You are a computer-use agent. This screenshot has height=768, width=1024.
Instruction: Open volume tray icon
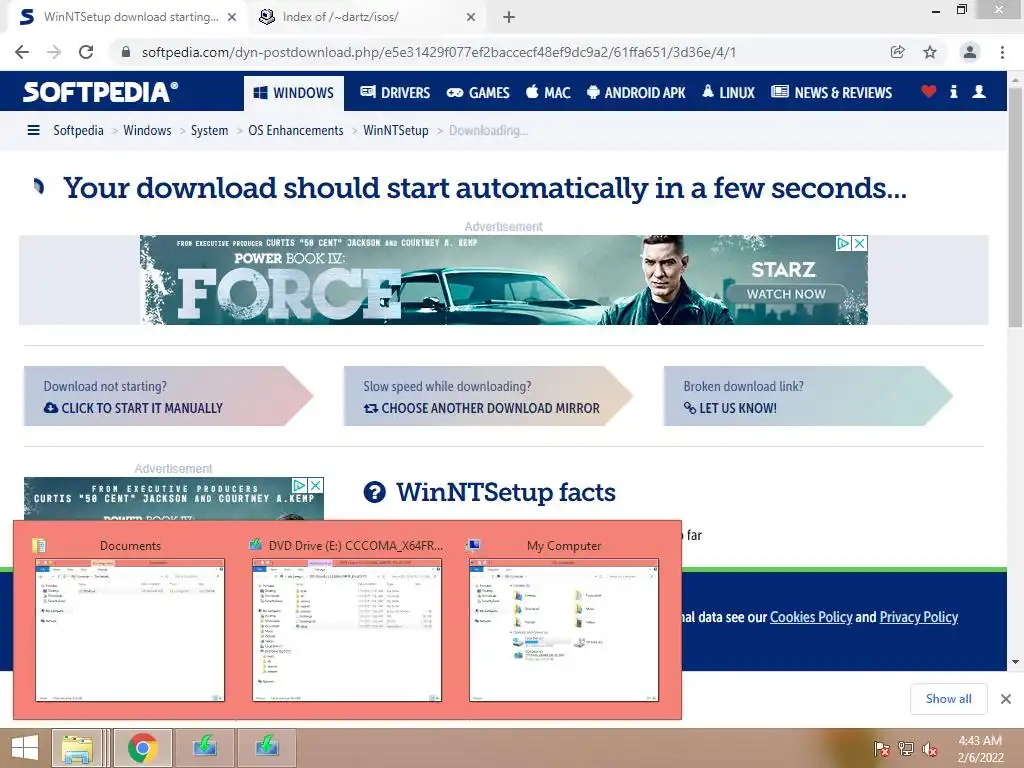click(x=930, y=749)
